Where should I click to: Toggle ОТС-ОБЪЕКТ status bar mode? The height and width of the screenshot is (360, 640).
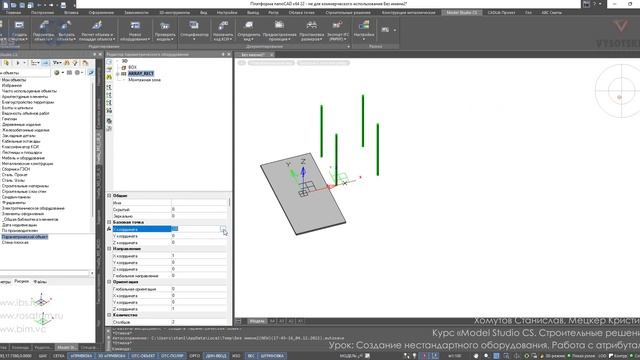pos(144,356)
